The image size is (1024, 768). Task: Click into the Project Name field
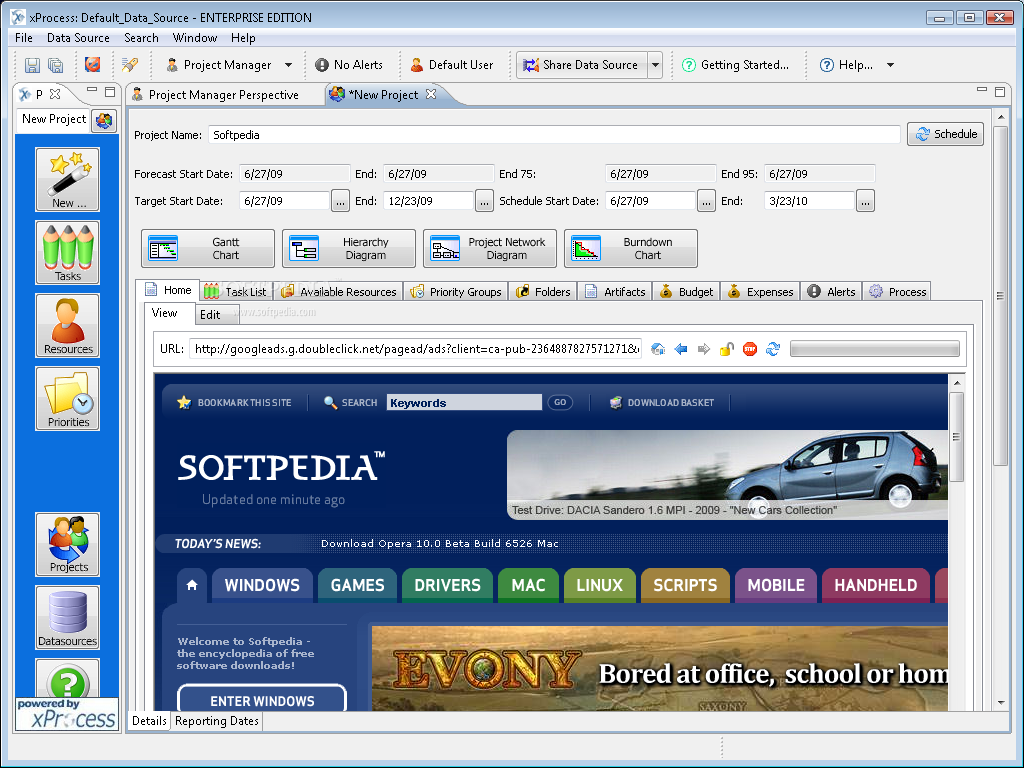click(x=554, y=135)
